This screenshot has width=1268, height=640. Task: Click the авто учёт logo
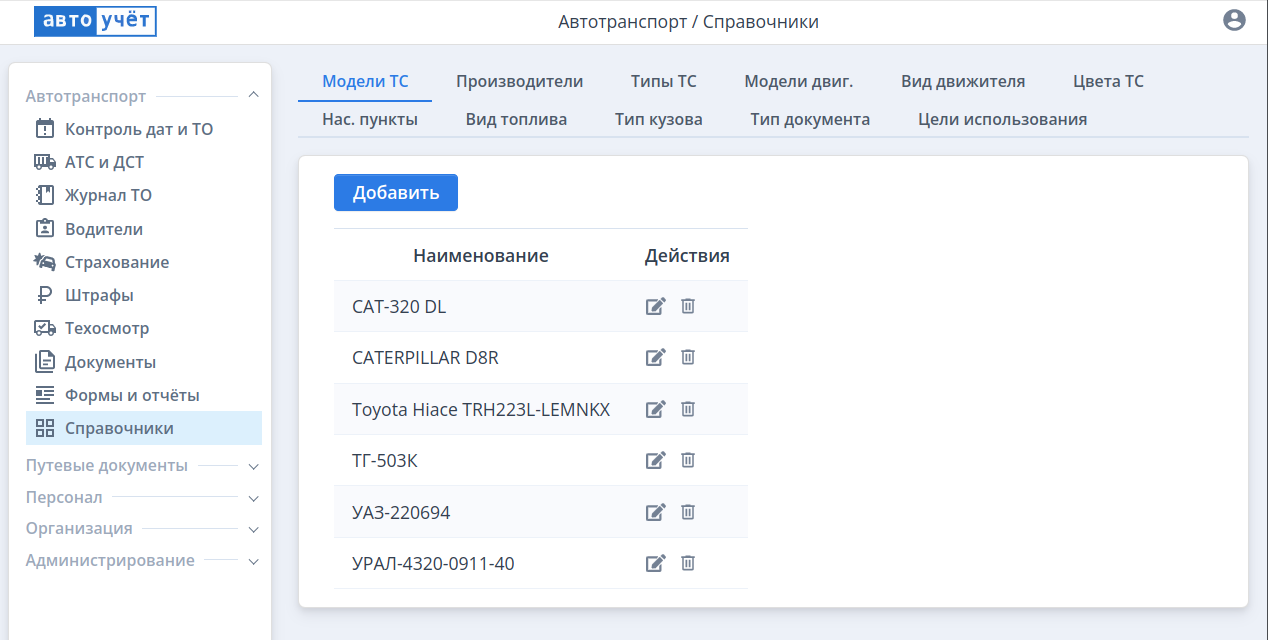point(95,20)
